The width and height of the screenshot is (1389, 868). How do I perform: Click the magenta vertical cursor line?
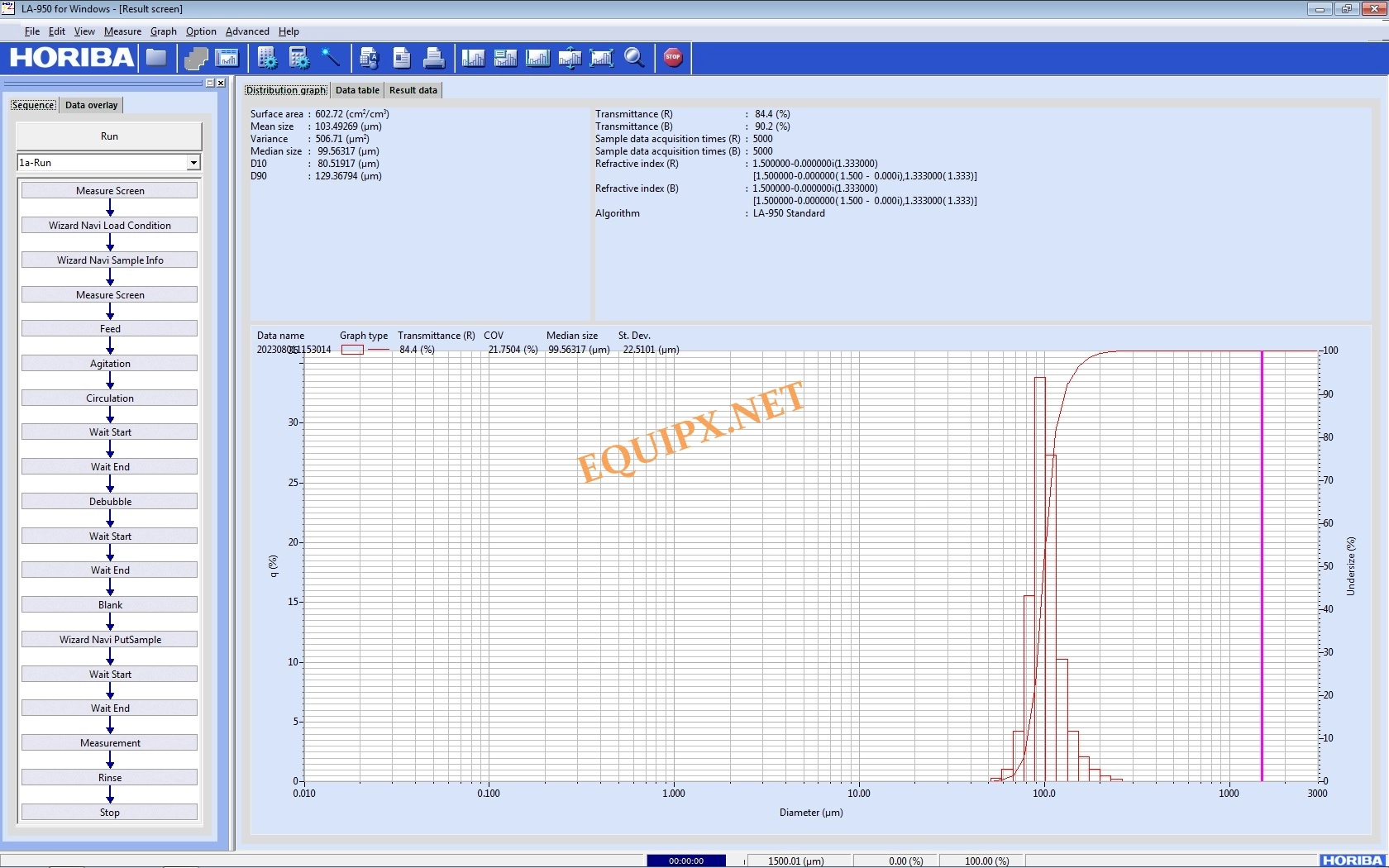[1262, 565]
